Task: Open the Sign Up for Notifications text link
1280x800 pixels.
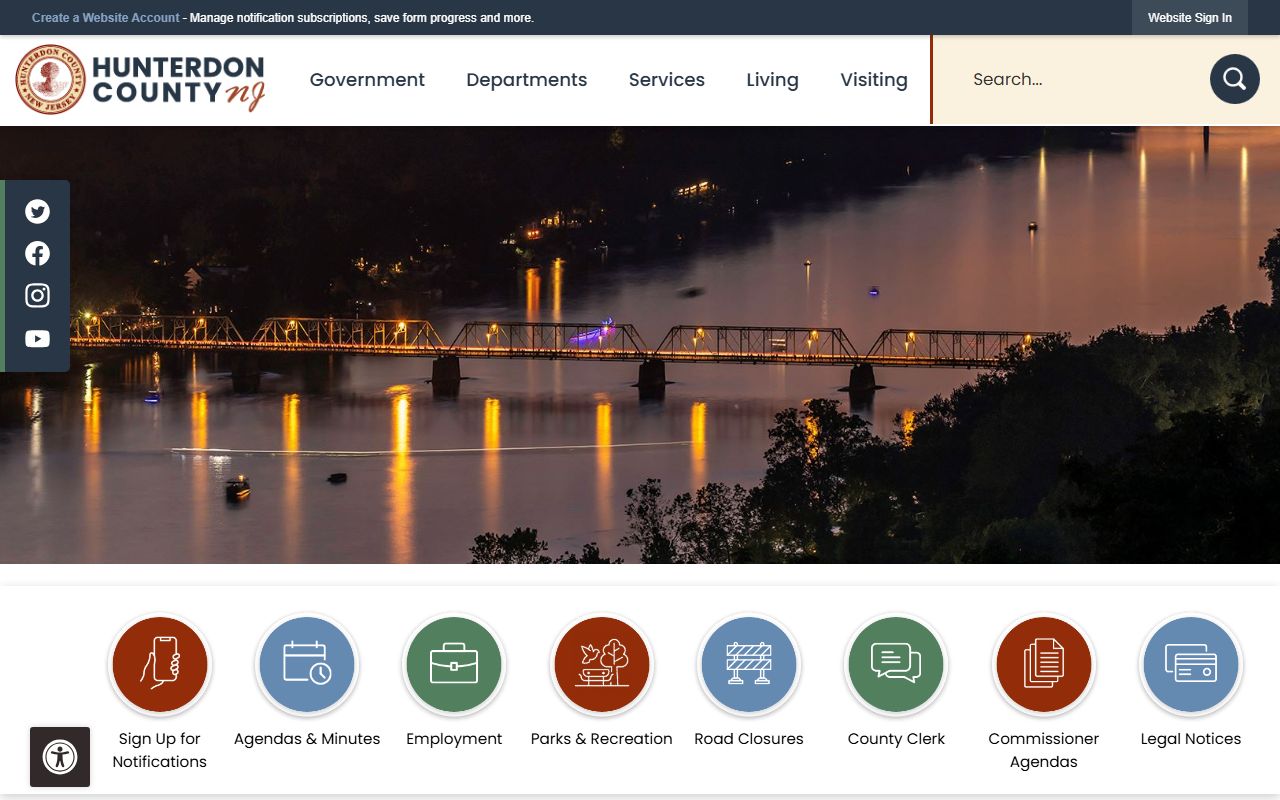Action: click(x=160, y=750)
